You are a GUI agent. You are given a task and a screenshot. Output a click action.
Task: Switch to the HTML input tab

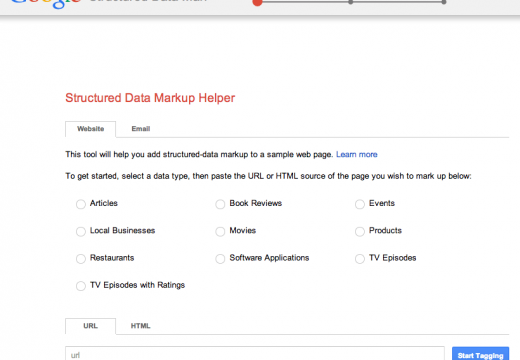tap(140, 326)
